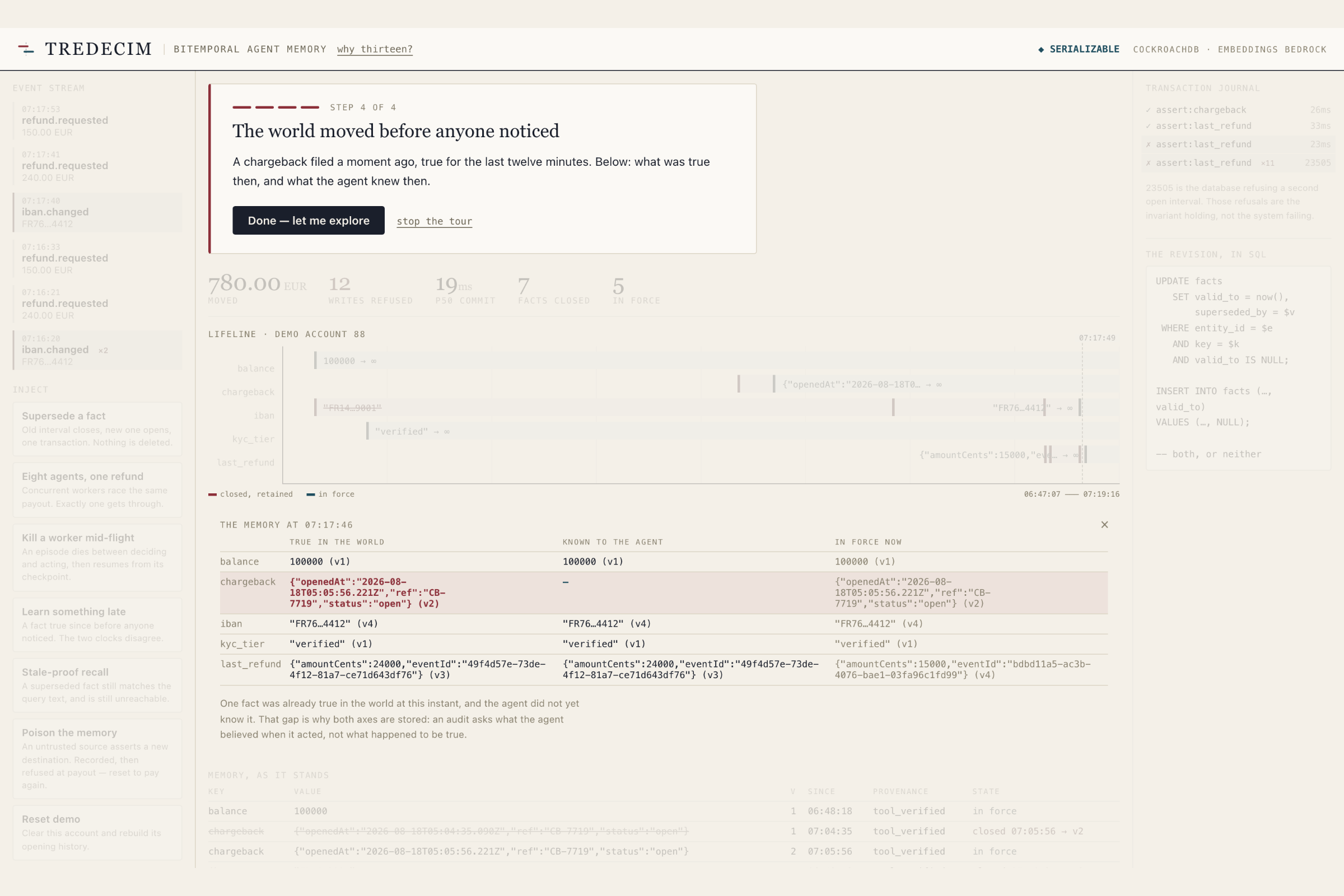This screenshot has height=896, width=1344.
Task: Click the COCKROACHDB header label
Action: 1166,49
